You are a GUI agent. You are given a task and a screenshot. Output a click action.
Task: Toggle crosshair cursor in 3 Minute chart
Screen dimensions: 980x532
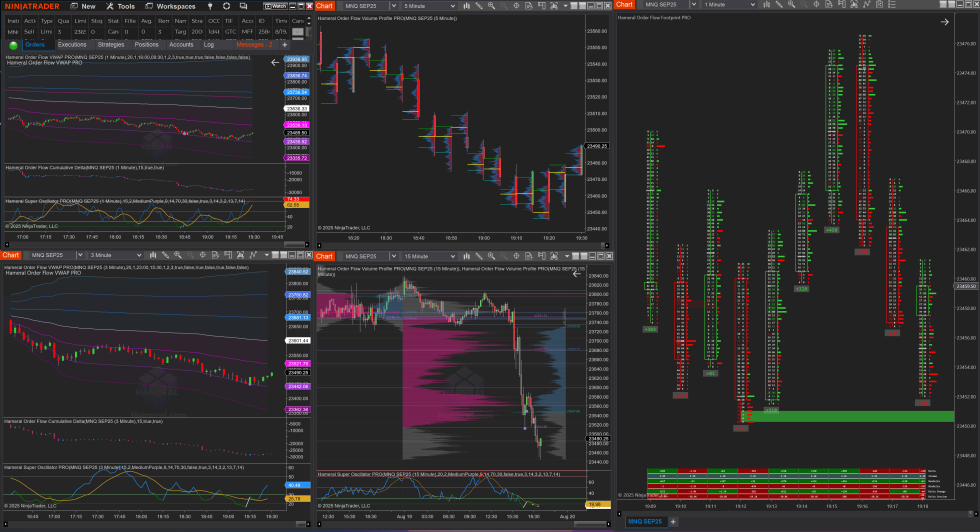pyautogui.click(x=202, y=255)
